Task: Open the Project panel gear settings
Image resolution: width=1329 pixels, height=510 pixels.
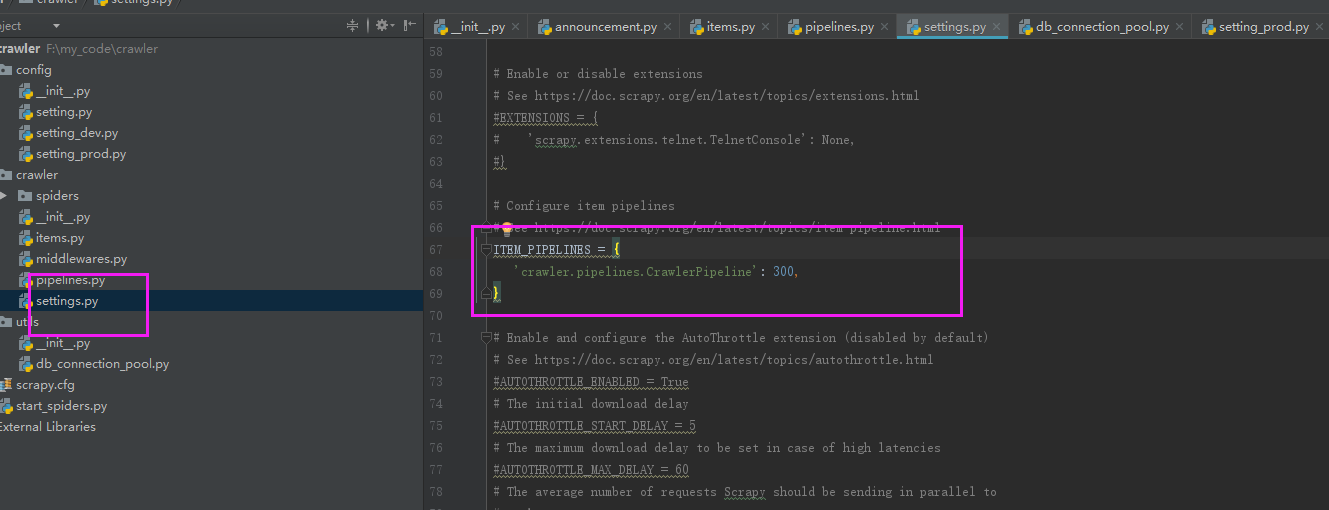Action: [384, 26]
